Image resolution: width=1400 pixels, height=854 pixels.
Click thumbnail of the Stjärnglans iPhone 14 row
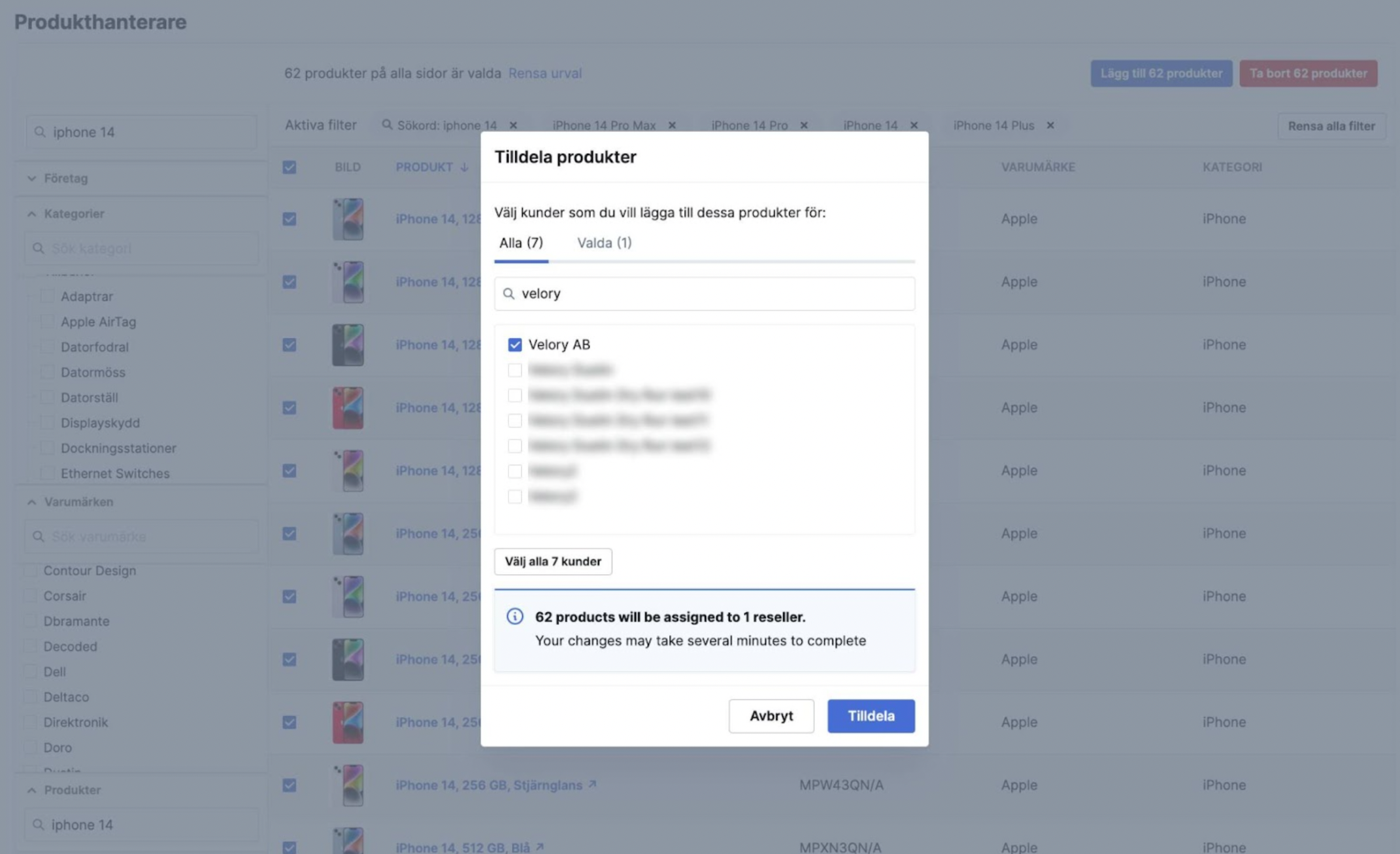(x=348, y=785)
